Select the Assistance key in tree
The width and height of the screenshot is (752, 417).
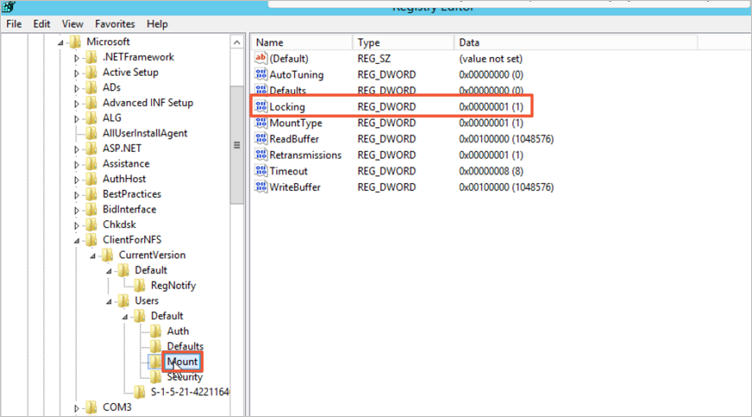(x=126, y=164)
